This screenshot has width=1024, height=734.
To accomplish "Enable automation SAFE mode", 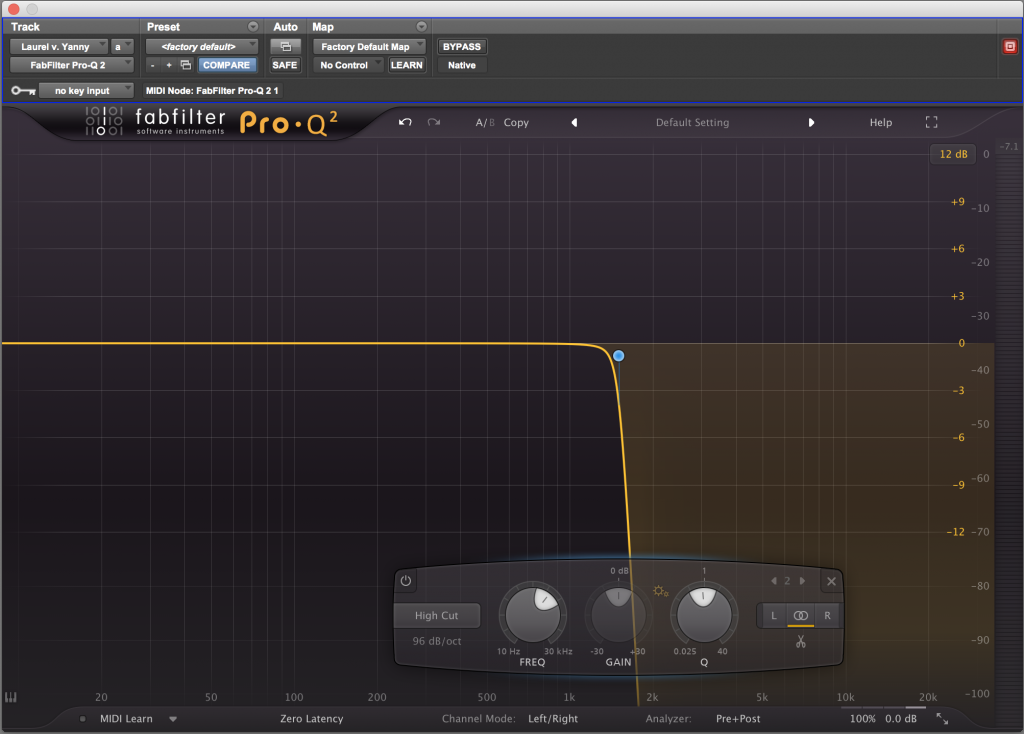I will (285, 65).
